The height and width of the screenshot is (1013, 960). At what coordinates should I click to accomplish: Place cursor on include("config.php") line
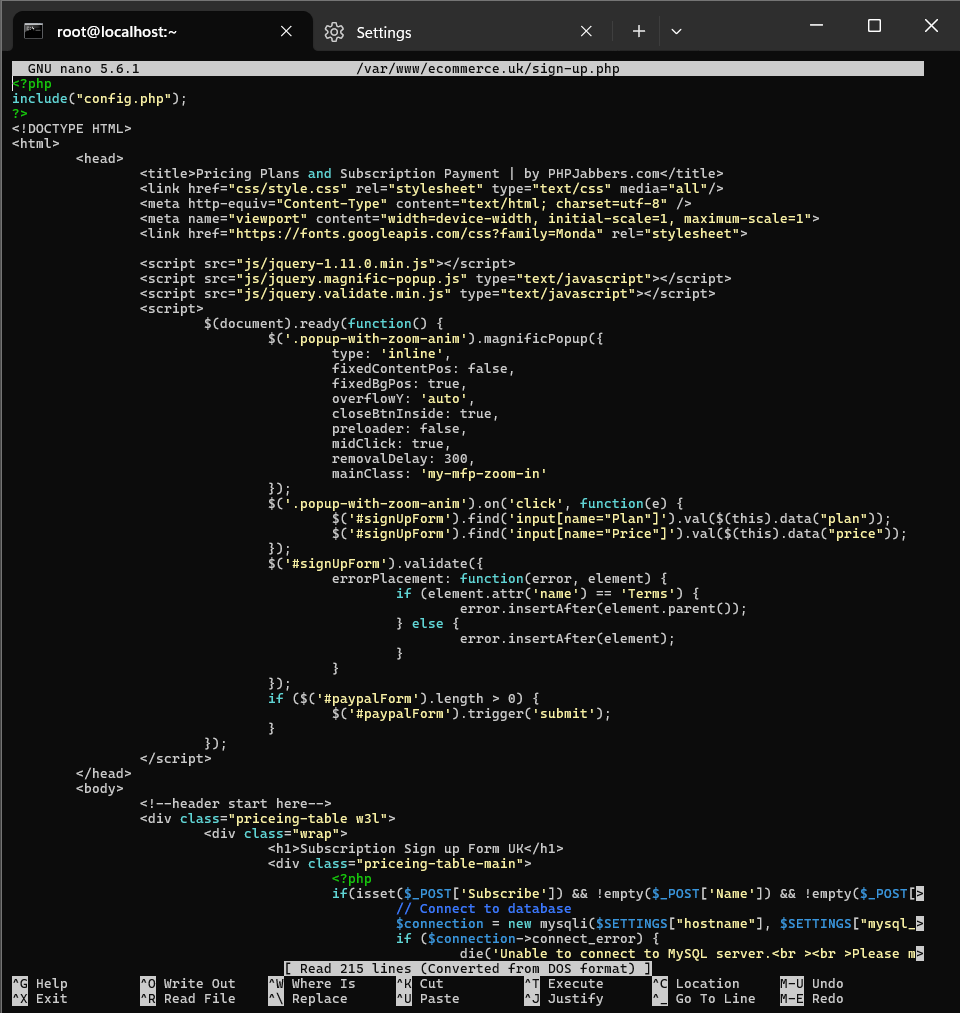(x=99, y=98)
